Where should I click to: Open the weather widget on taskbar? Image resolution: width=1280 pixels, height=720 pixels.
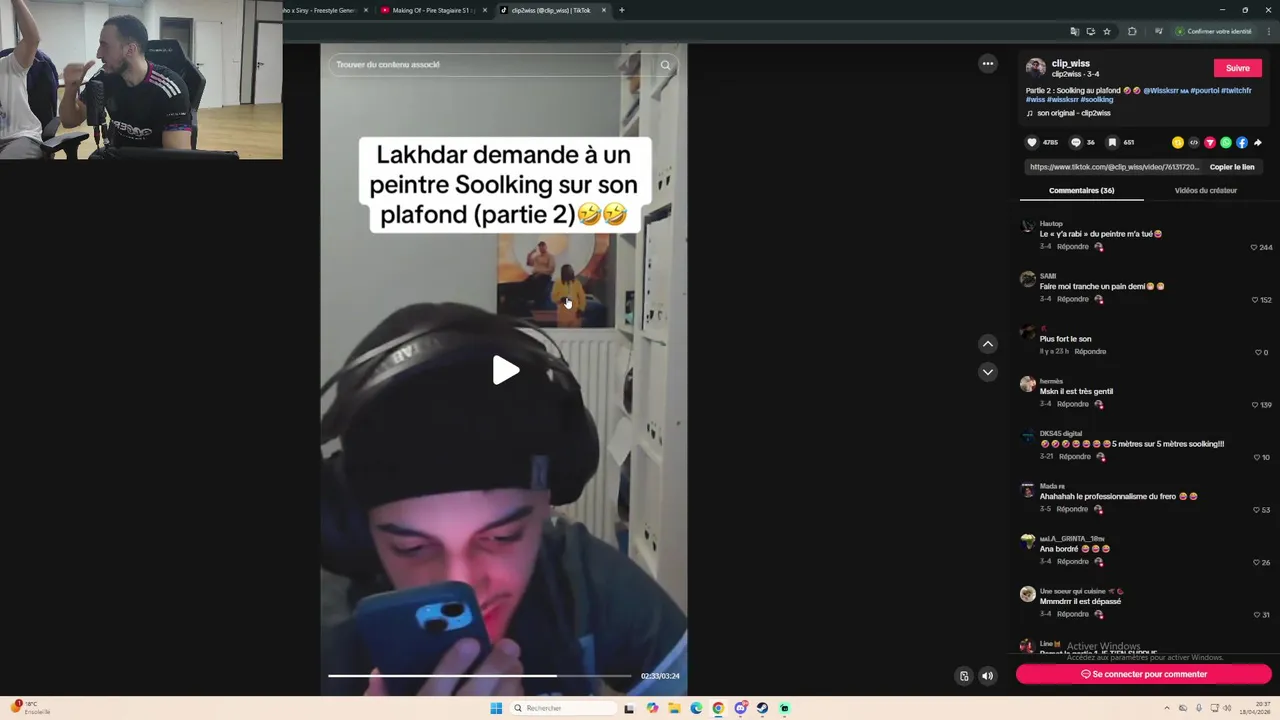(x=30, y=708)
